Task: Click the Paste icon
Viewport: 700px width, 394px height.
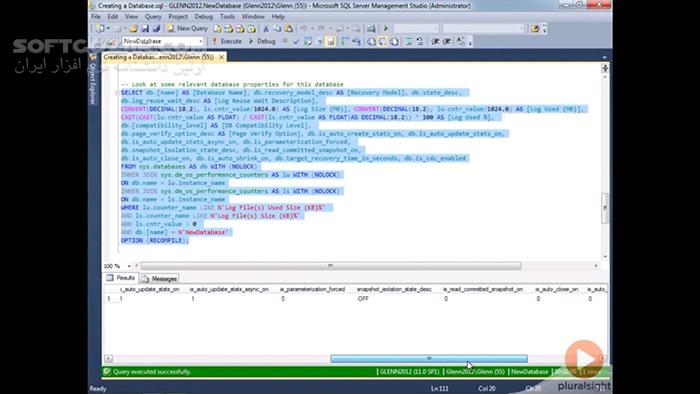Action: [289, 29]
